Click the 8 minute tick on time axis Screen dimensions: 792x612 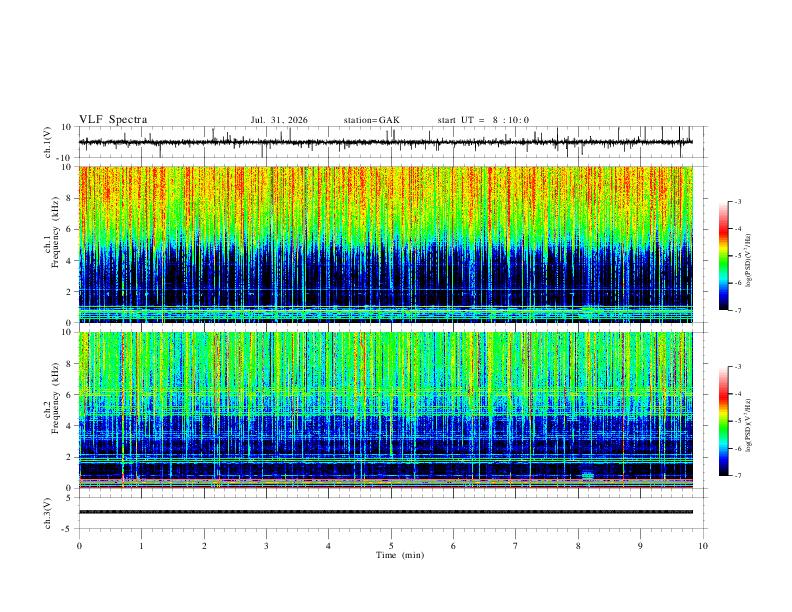[x=578, y=546]
